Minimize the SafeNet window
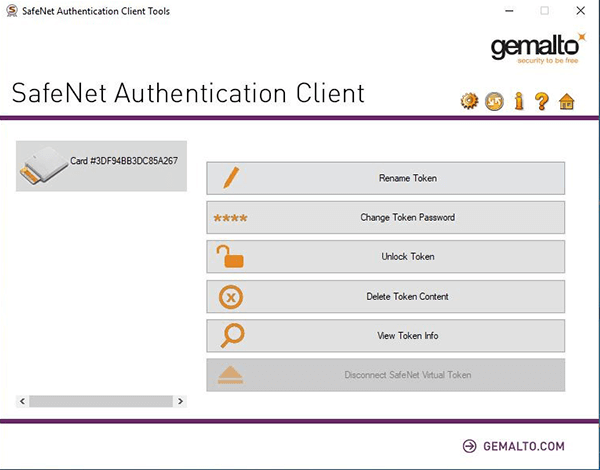This screenshot has width=600, height=470. click(x=509, y=11)
